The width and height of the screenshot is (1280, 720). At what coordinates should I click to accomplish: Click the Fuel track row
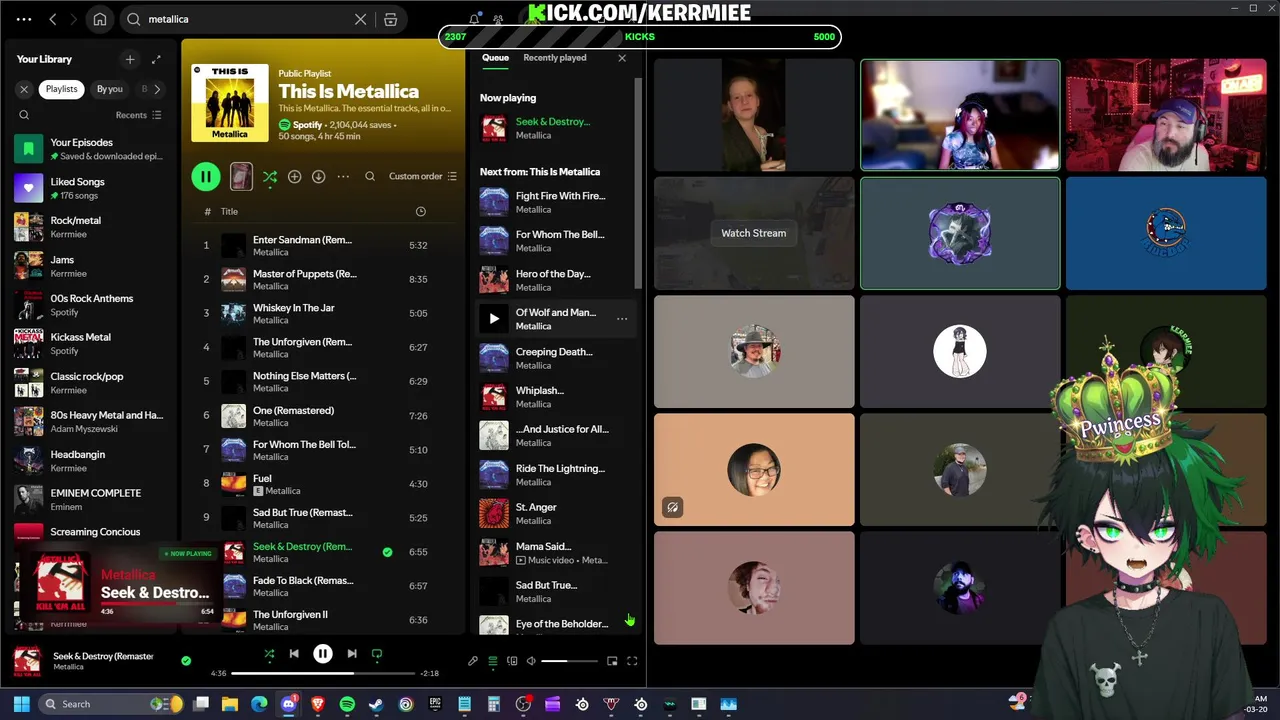click(322, 484)
